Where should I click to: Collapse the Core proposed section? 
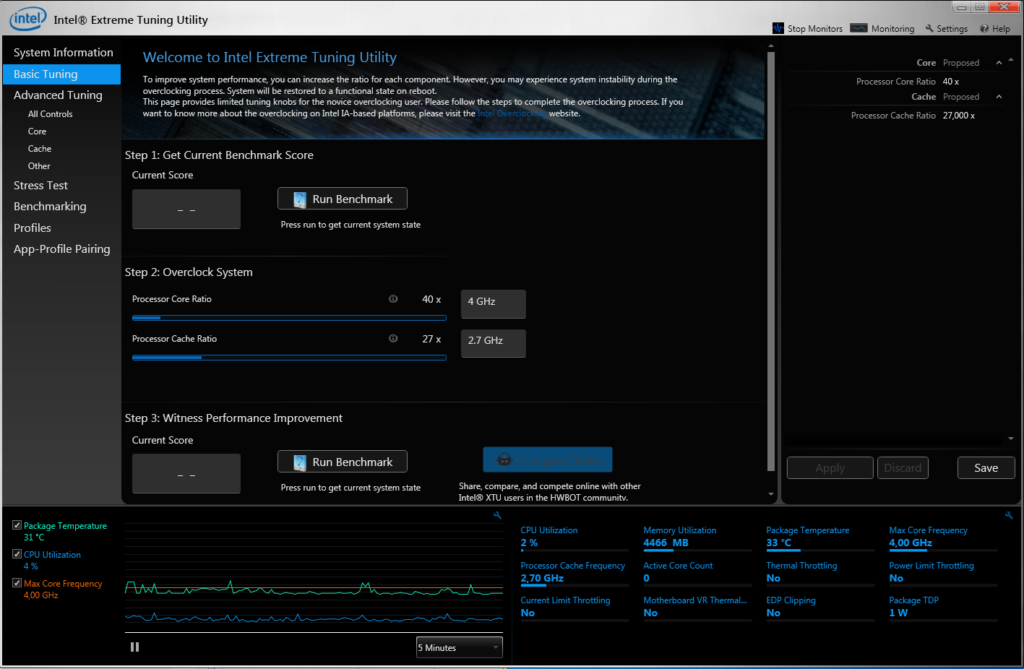(x=999, y=63)
